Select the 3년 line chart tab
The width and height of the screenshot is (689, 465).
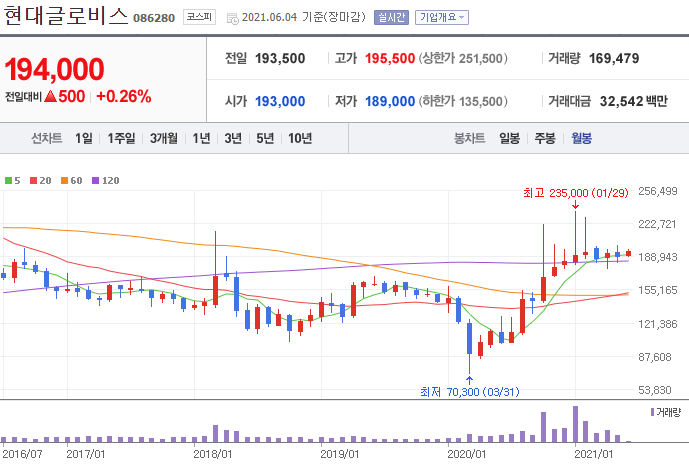pos(233,138)
